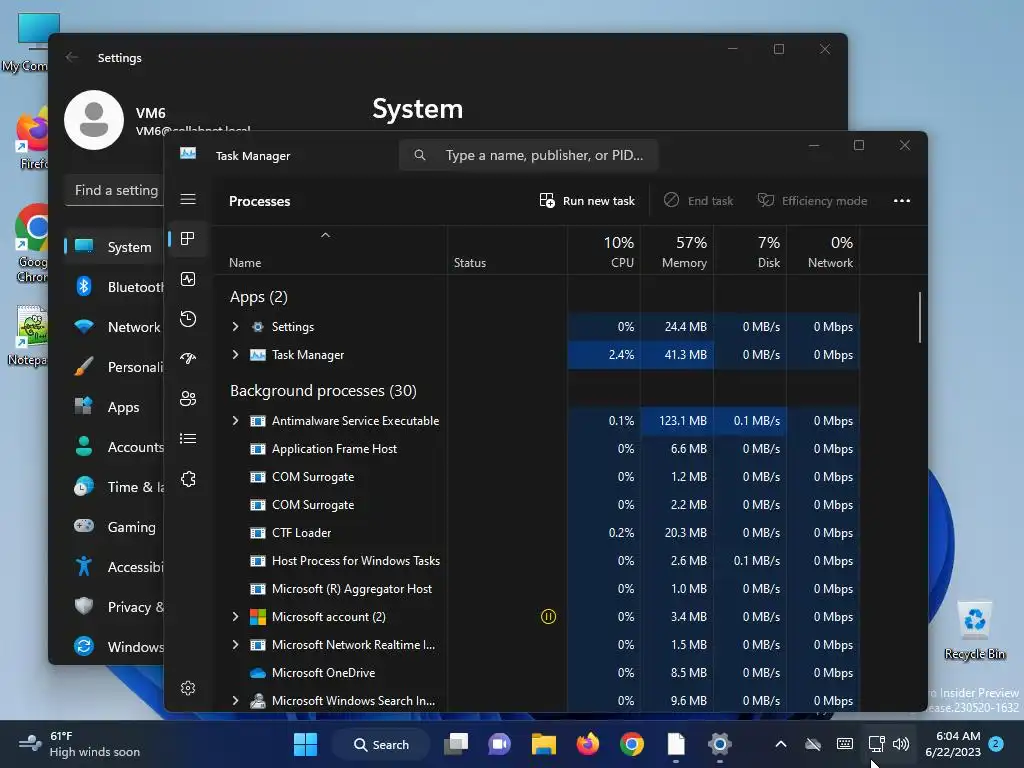Open Users page icon in Task Manager
The width and height of the screenshot is (1024, 768).
coord(188,398)
